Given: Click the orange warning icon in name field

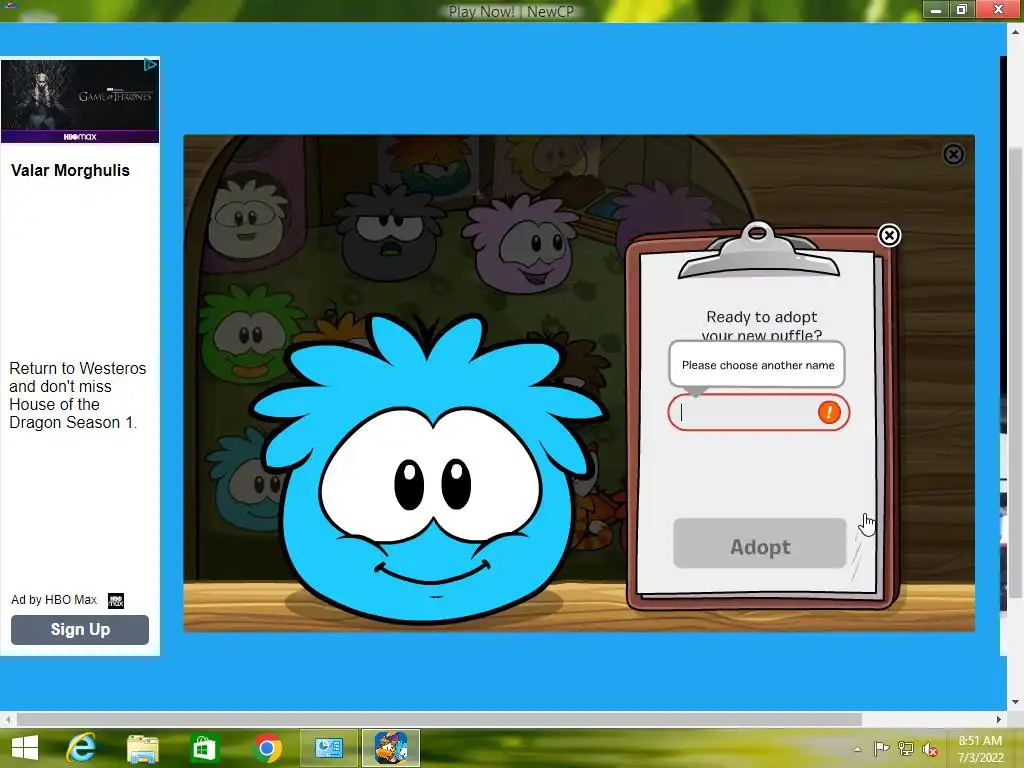Looking at the screenshot, I should (x=829, y=412).
